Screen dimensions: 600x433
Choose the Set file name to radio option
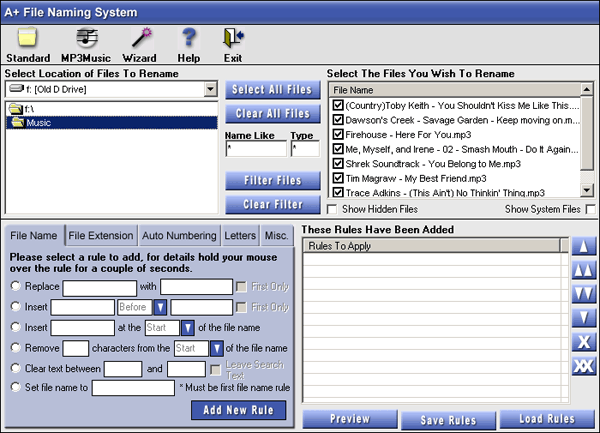coord(15,388)
